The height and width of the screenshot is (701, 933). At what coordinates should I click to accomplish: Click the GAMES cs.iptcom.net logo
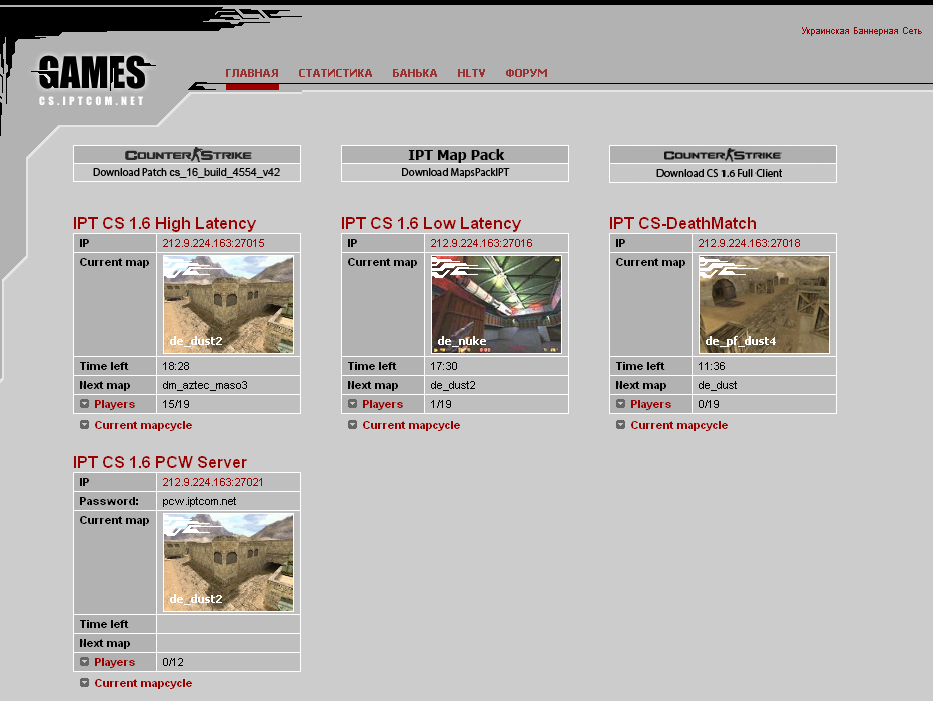pos(93,81)
